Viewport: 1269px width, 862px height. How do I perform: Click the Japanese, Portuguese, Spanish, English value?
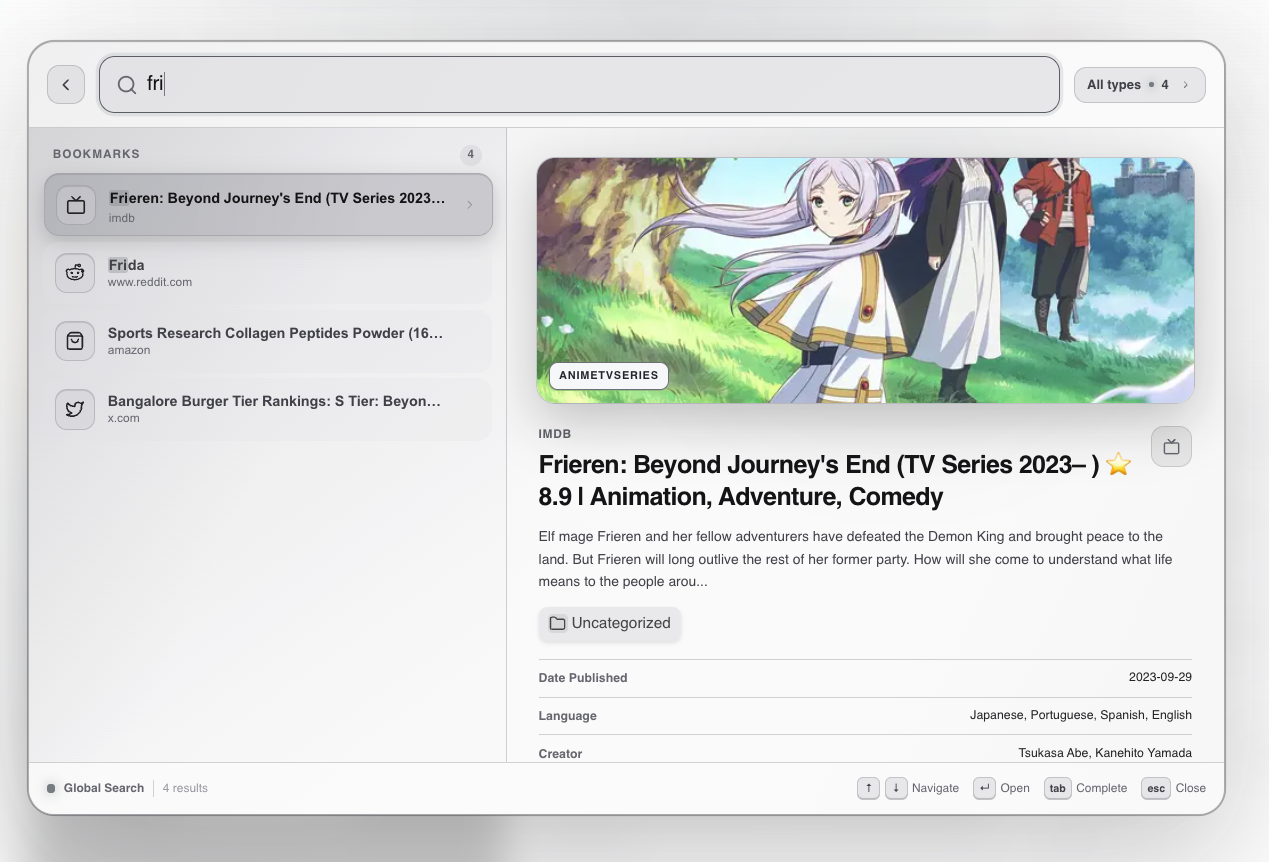[x=1081, y=715]
